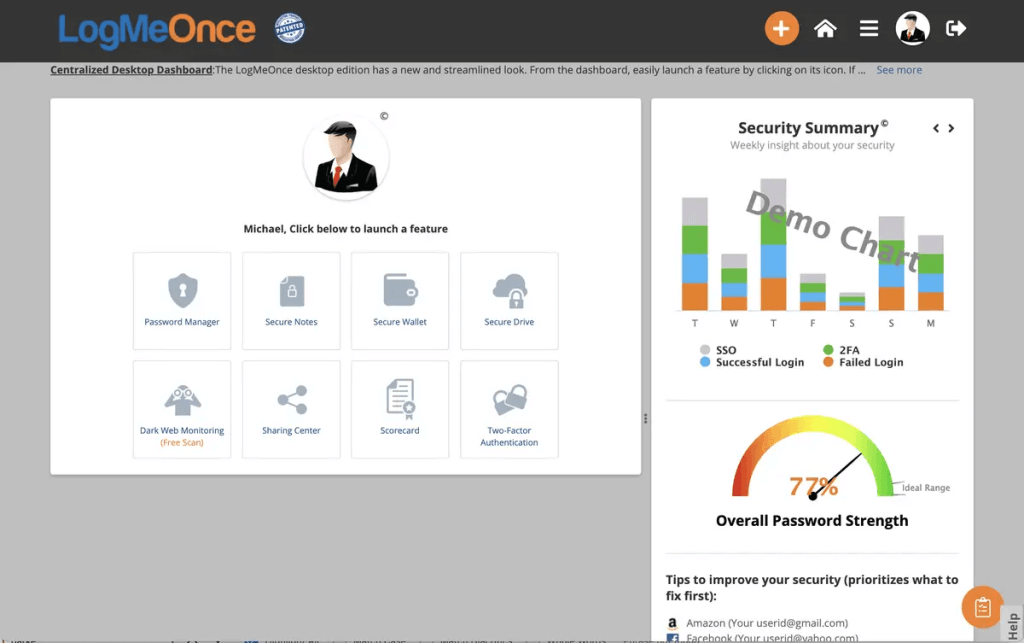Screen dimensions: 1024x643
Task: Start Dark Web Monitoring free scan
Action: tap(182, 409)
